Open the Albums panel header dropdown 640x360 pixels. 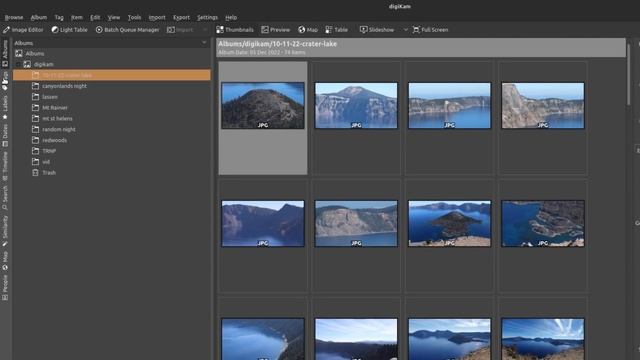[x=204, y=43]
